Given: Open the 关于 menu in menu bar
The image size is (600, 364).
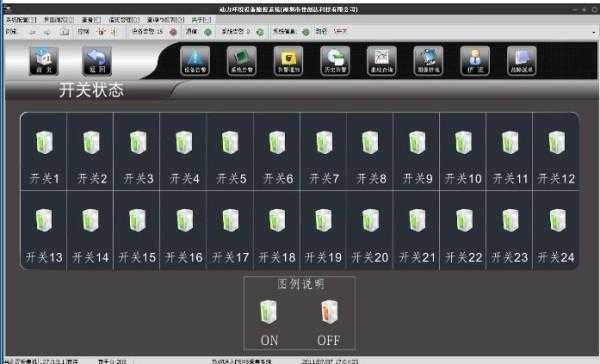Looking at the screenshot, I should 201,20.
